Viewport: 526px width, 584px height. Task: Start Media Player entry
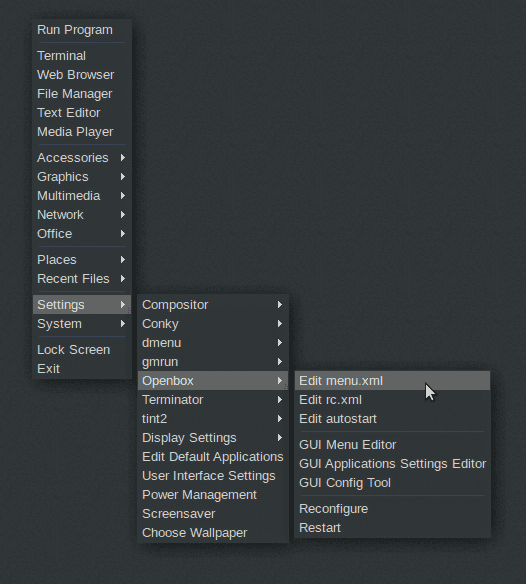pos(82,132)
